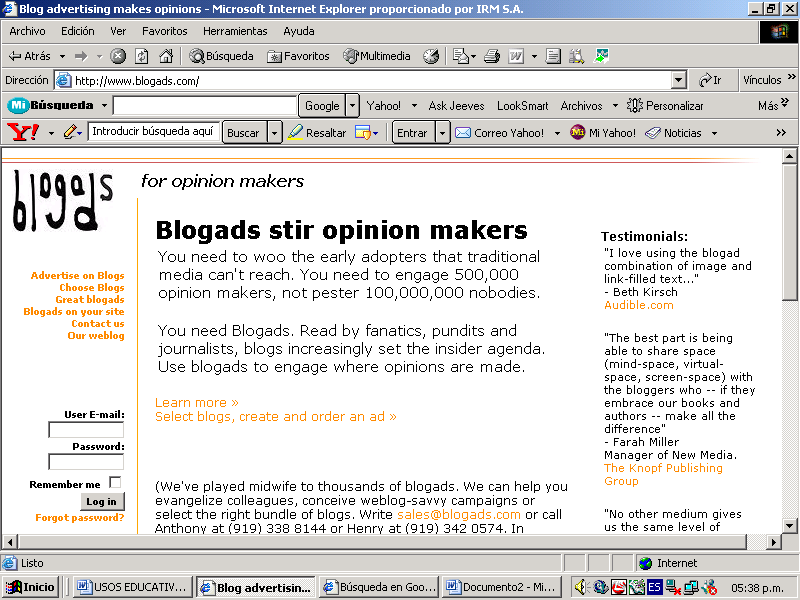The image size is (800, 600).
Task: Click the blogads logo
Action: (x=62, y=202)
